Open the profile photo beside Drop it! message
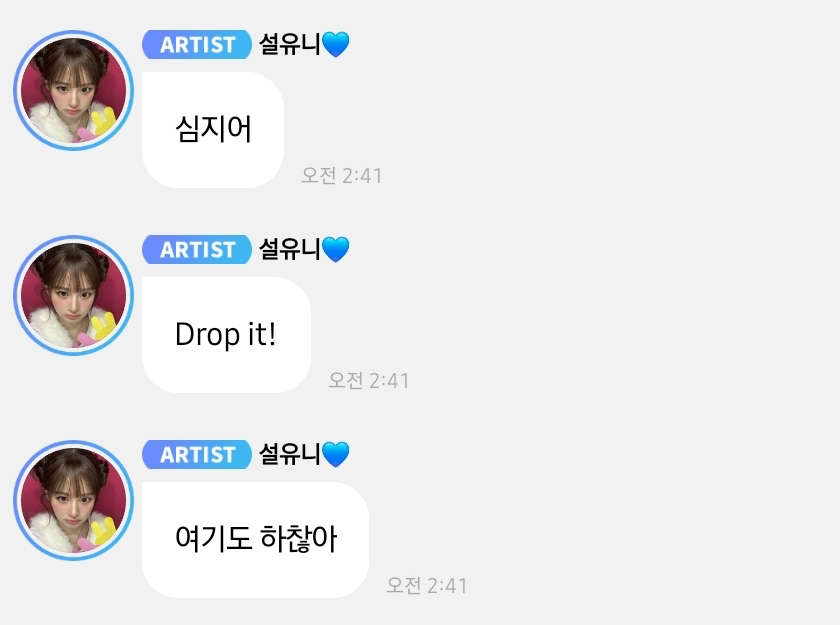Screen dimensions: 840x625 [x=73, y=296]
